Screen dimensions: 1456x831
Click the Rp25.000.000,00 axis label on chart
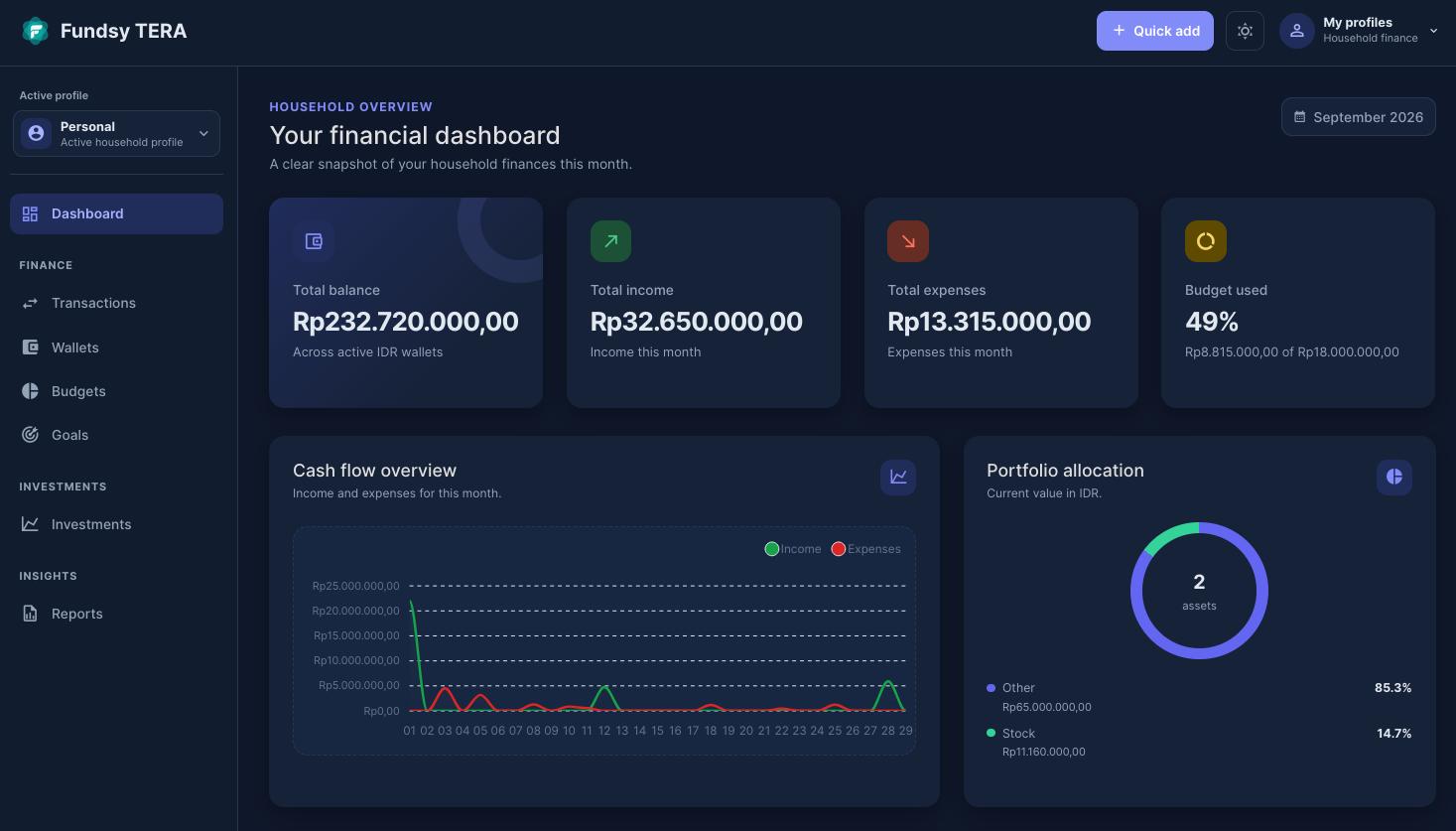tap(355, 586)
